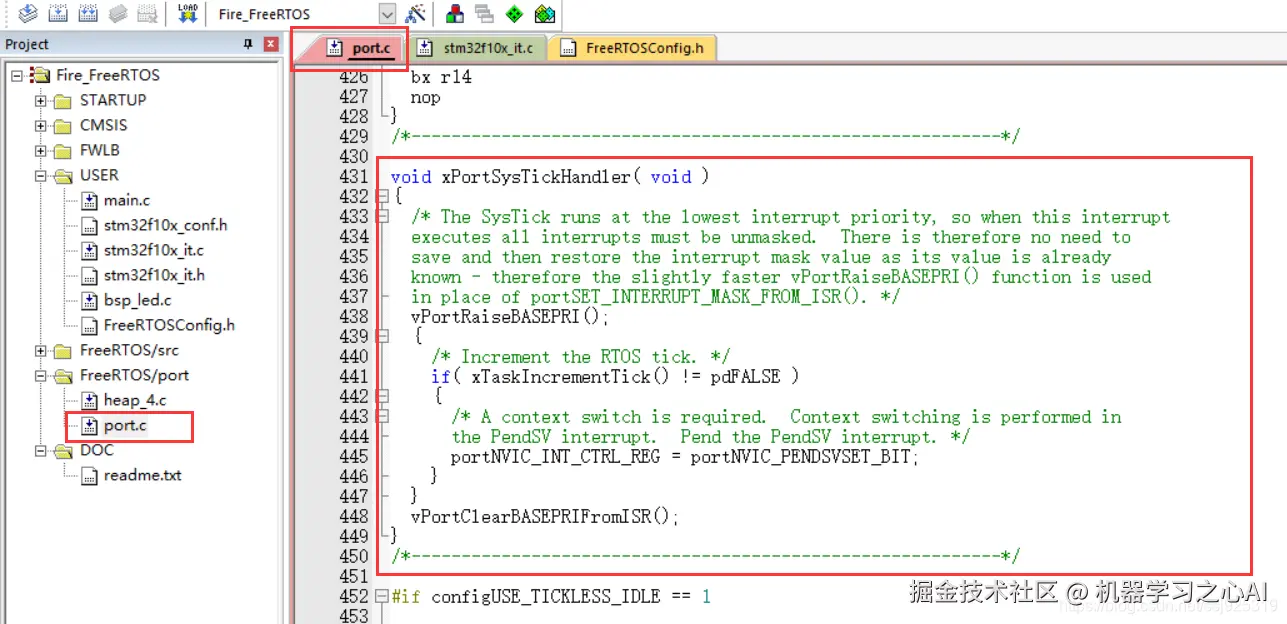Collapse the if-block fold at line 442
The height and width of the screenshot is (624, 1287).
pyautogui.click(x=382, y=396)
